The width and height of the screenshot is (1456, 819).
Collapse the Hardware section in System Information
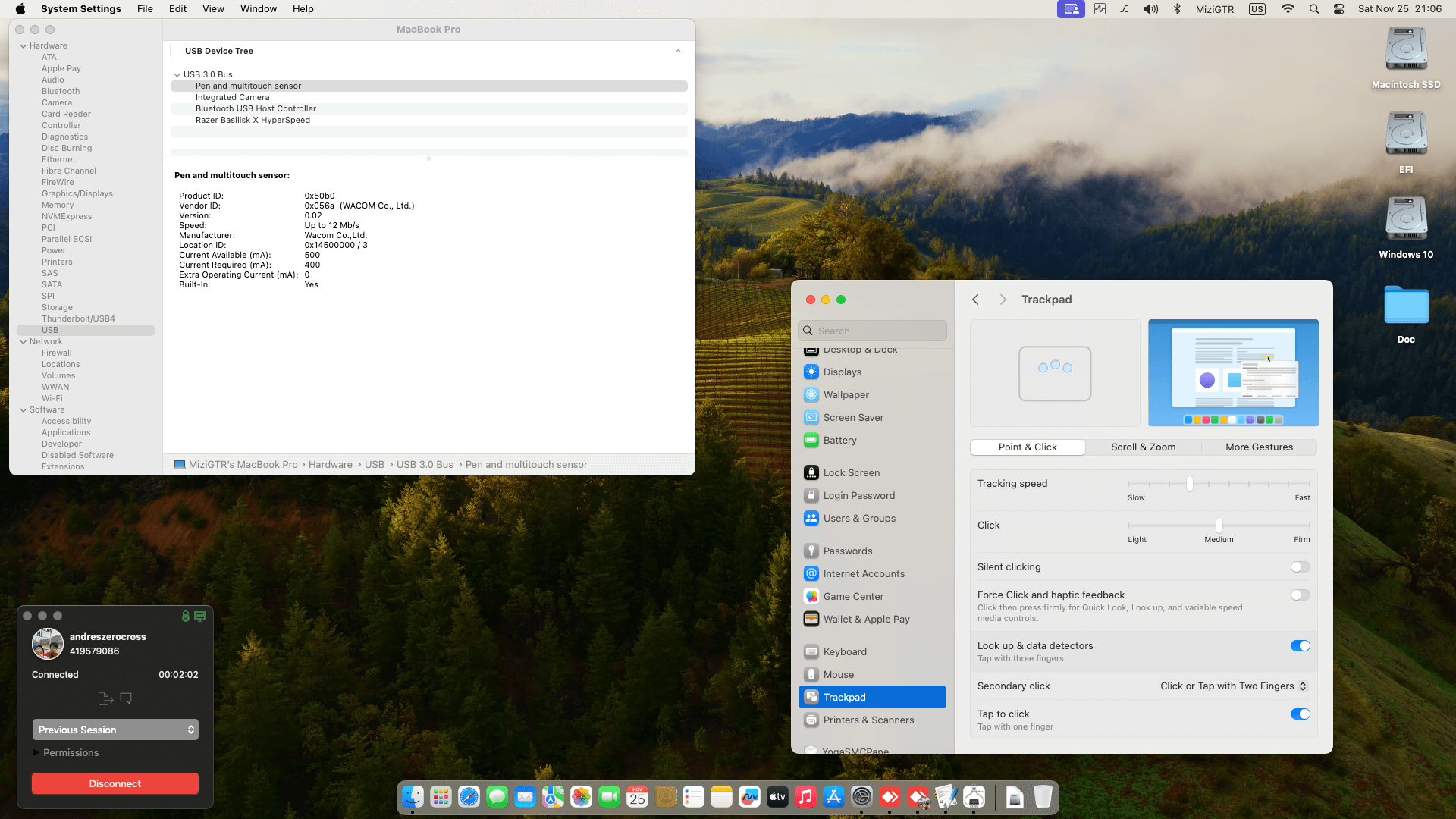(x=24, y=46)
